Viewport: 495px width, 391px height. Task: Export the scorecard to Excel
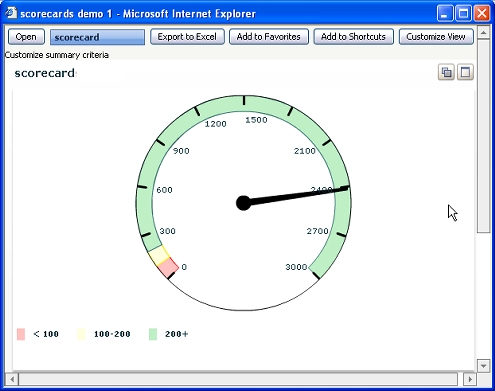187,37
